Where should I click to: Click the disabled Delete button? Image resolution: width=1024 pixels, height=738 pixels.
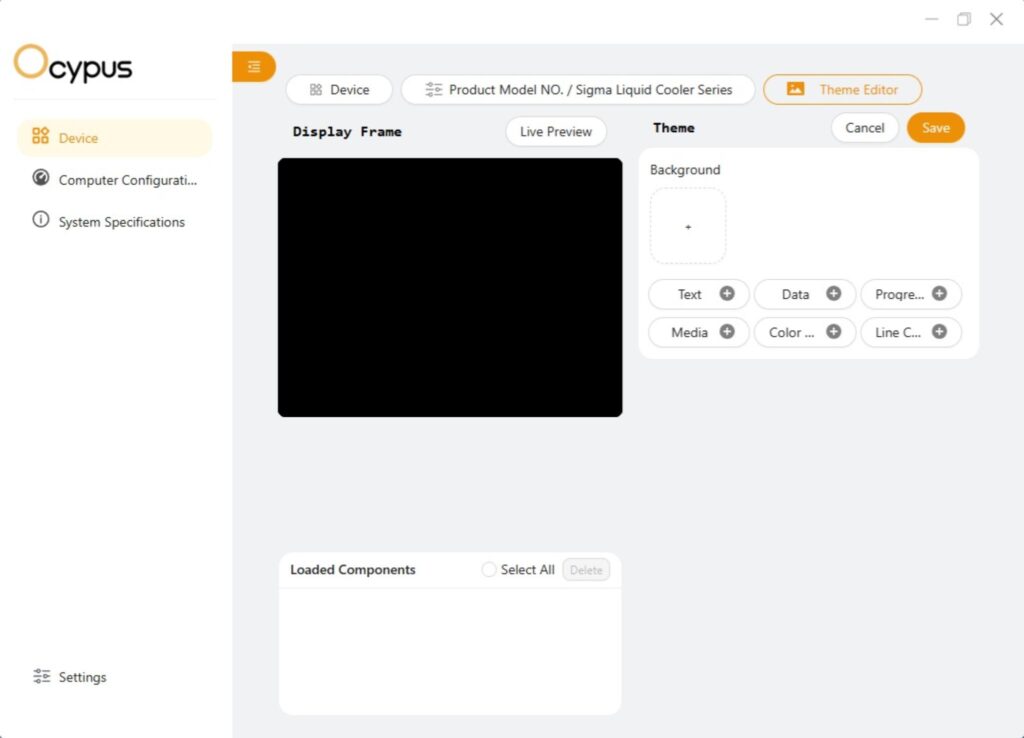(586, 570)
